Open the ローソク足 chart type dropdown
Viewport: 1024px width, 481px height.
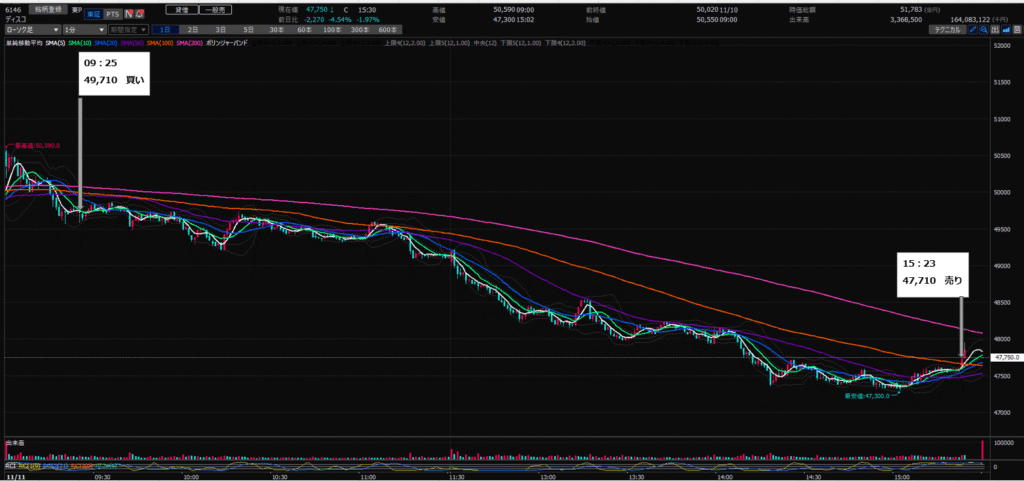(33, 31)
